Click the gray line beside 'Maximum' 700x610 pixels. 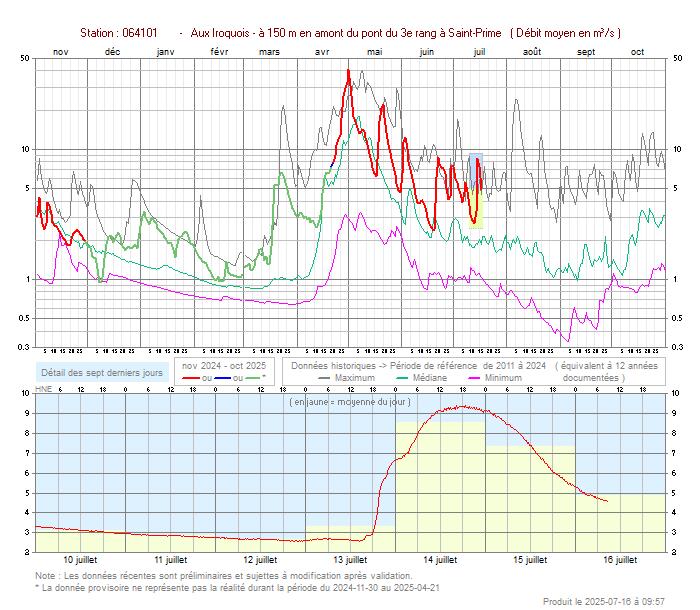point(324,378)
